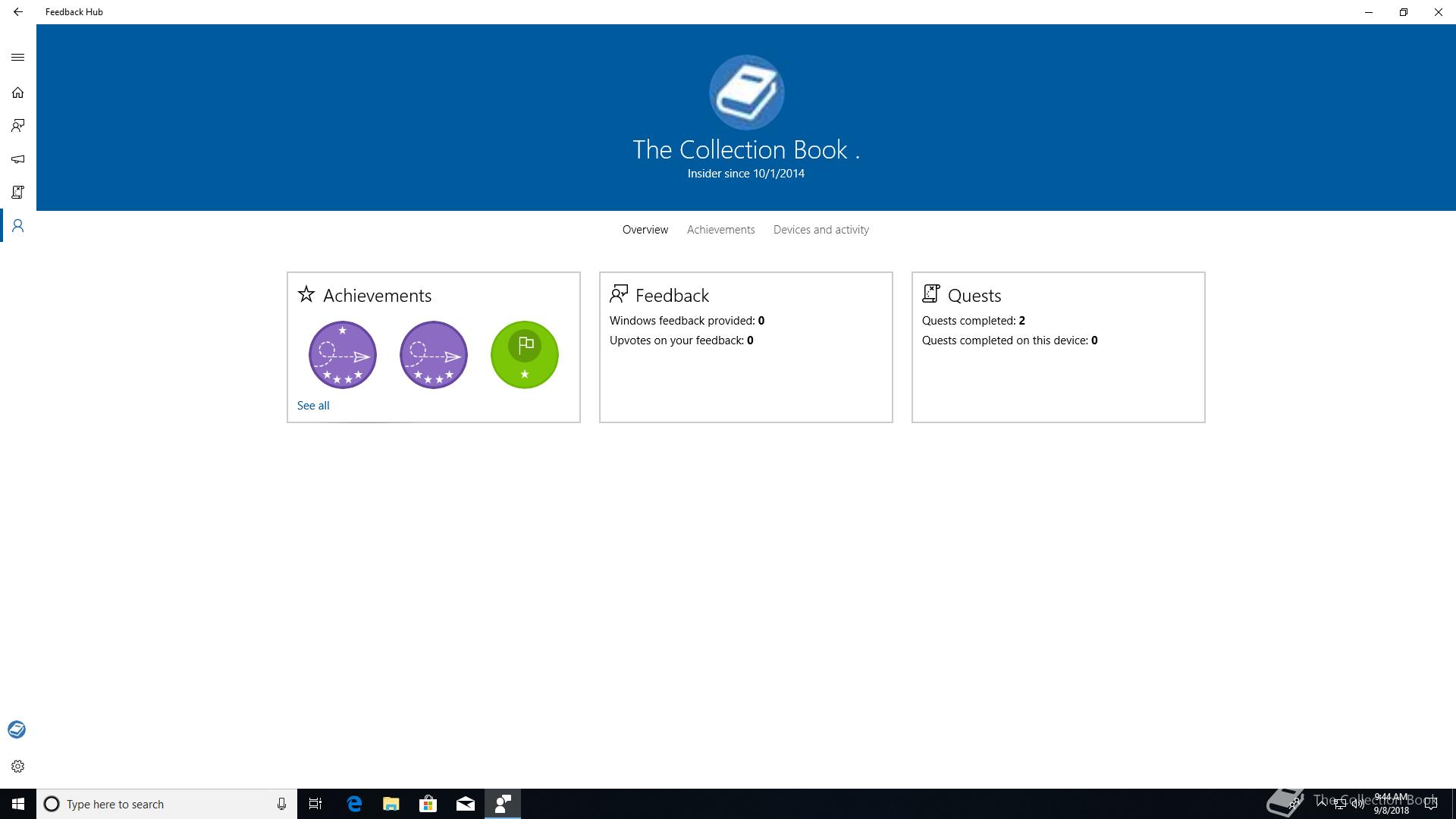Click 'Quests completed: 2' text
The width and height of the screenshot is (1456, 819).
click(x=974, y=321)
